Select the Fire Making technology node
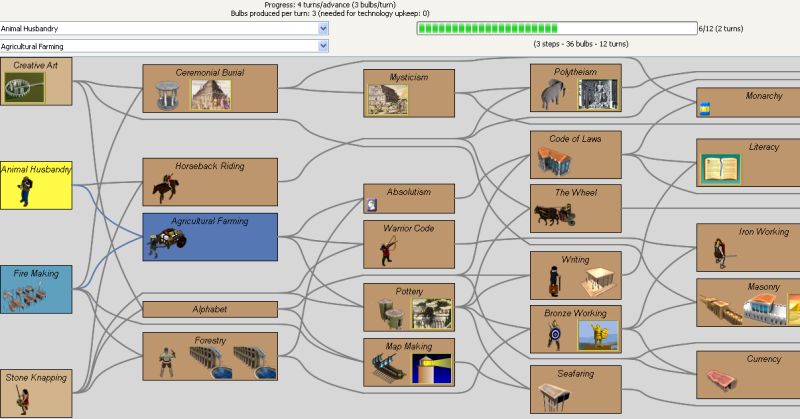 pyautogui.click(x=36, y=290)
